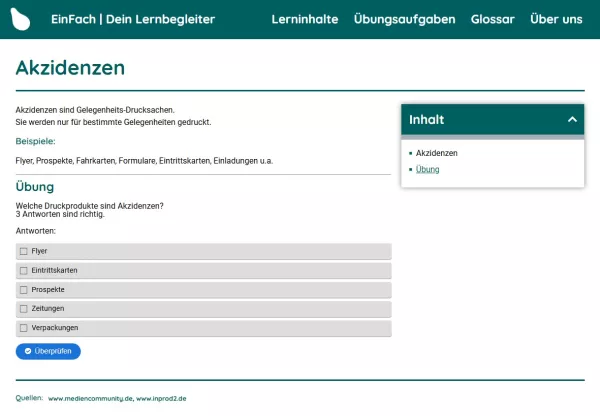Click the text '3 Antworten sind richtig.'

tap(60, 214)
